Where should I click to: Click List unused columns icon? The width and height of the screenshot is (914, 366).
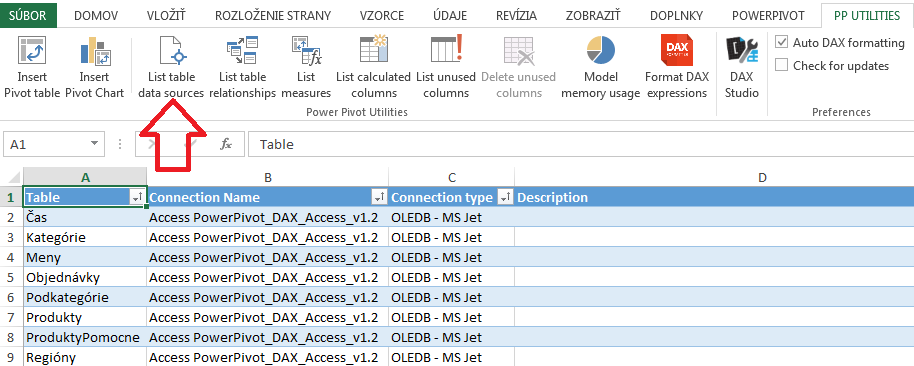tap(447, 49)
